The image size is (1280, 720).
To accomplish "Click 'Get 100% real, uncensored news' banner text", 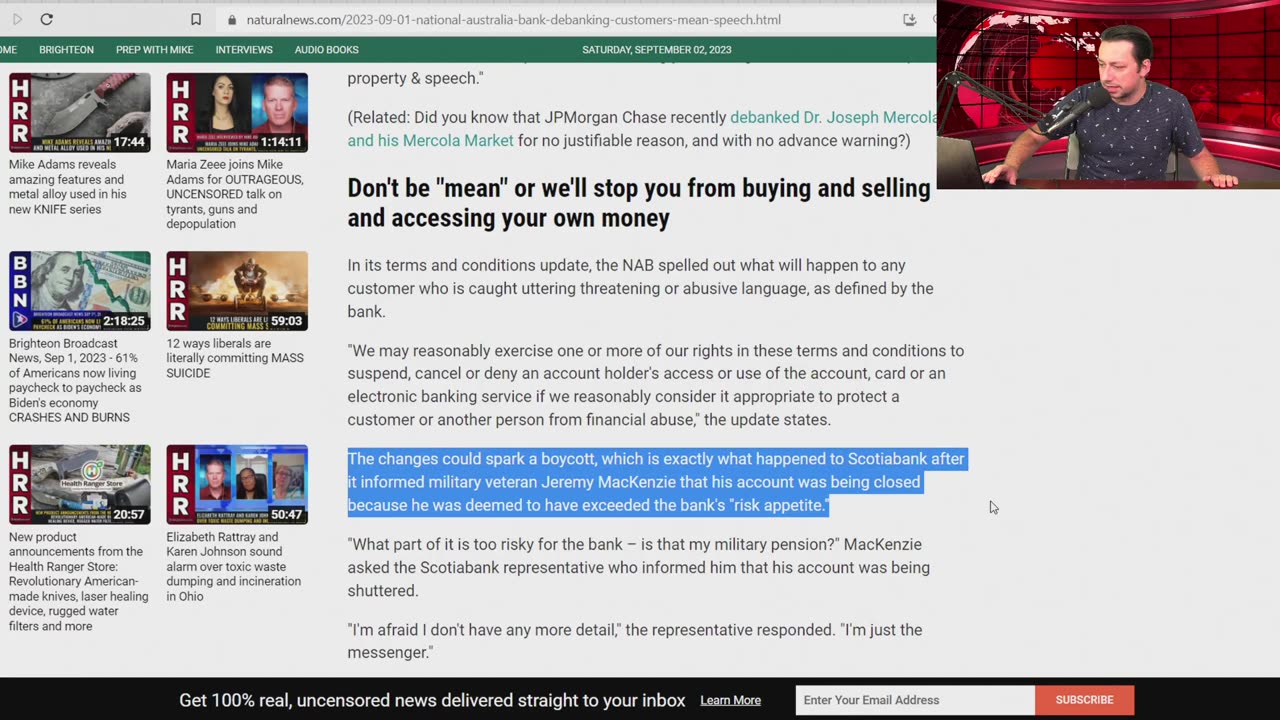I will [432, 700].
